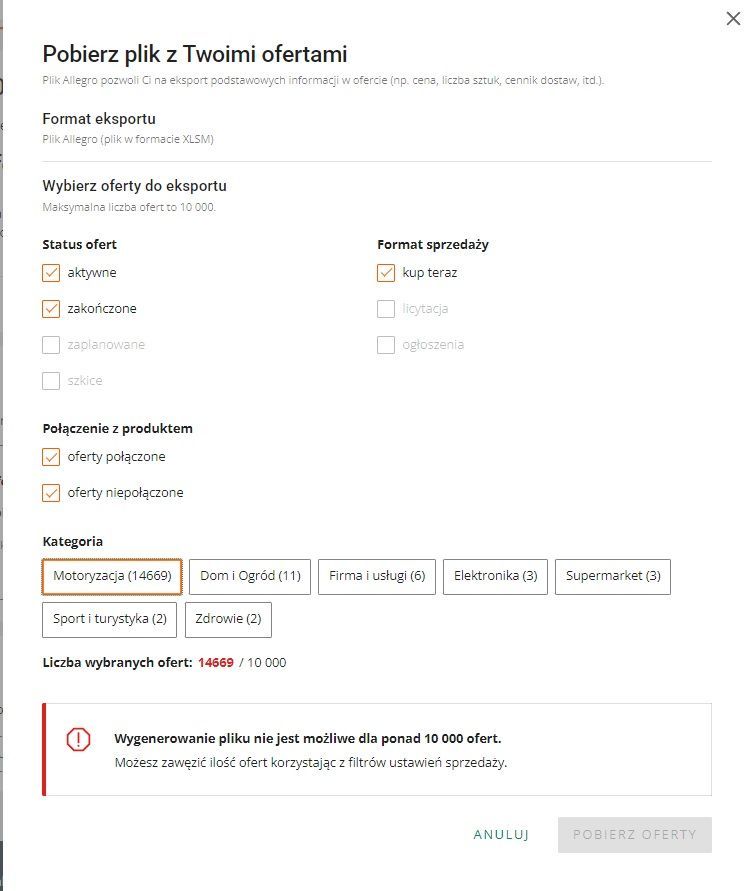Pick the Supermarket (3) category
The height and width of the screenshot is (891, 749).
(x=613, y=577)
